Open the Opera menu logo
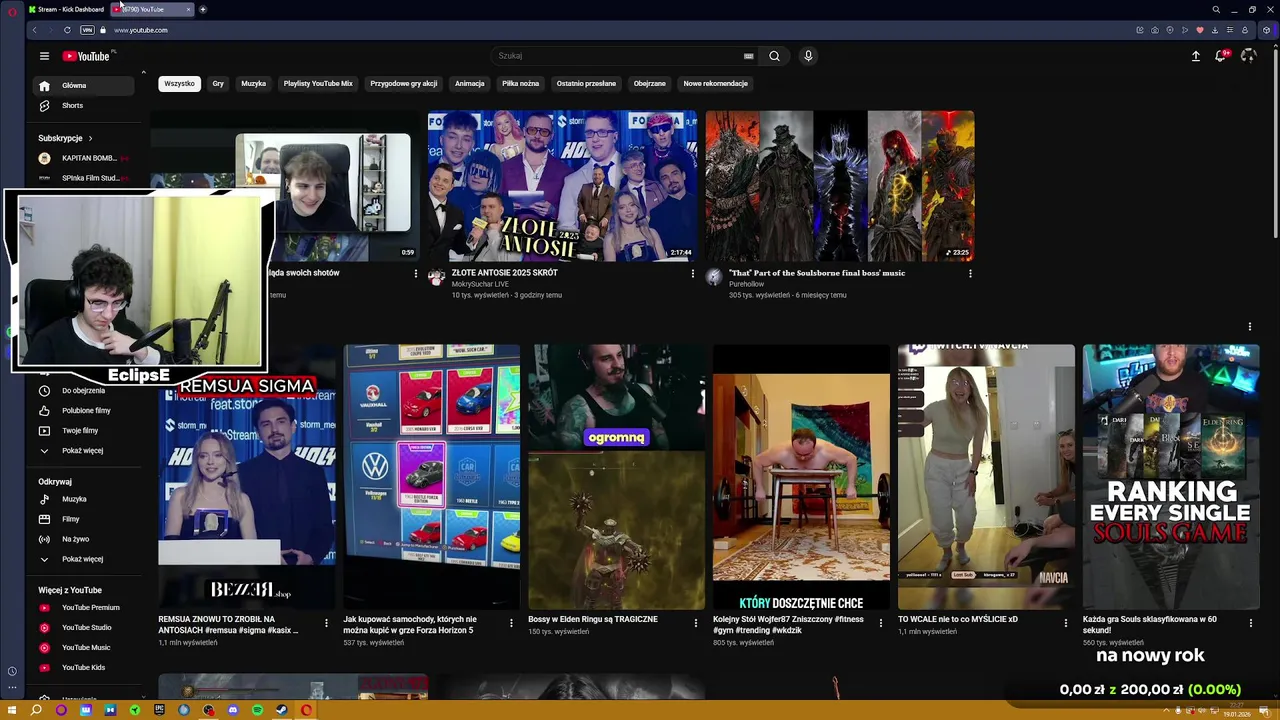Viewport: 1280px width, 720px height. 12,10
